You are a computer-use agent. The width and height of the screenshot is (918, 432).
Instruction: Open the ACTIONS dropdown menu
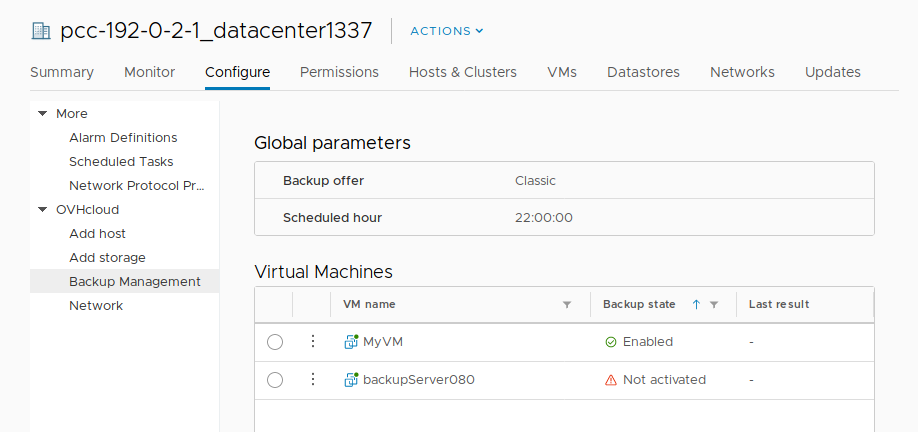(446, 31)
